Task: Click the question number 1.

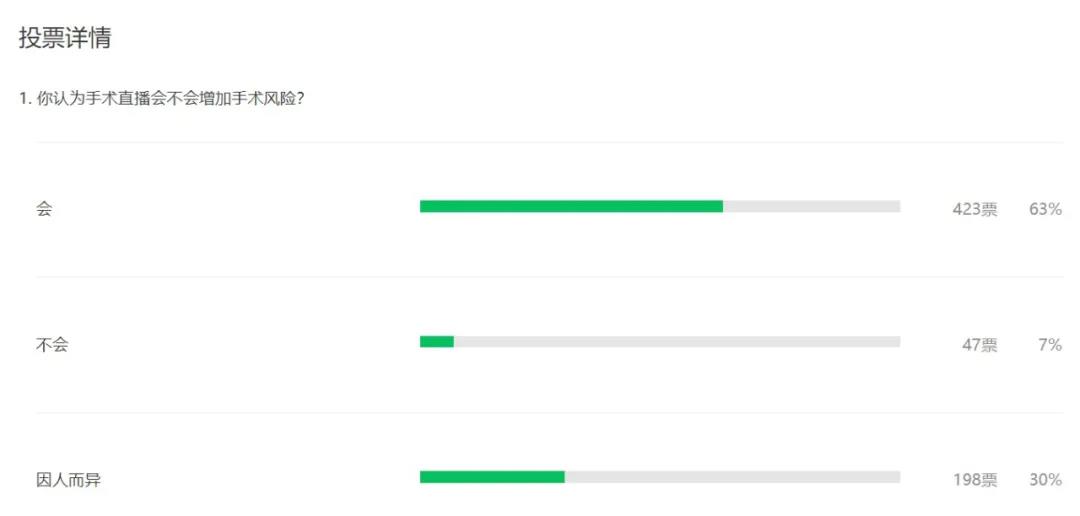Action: pyautogui.click(x=23, y=99)
